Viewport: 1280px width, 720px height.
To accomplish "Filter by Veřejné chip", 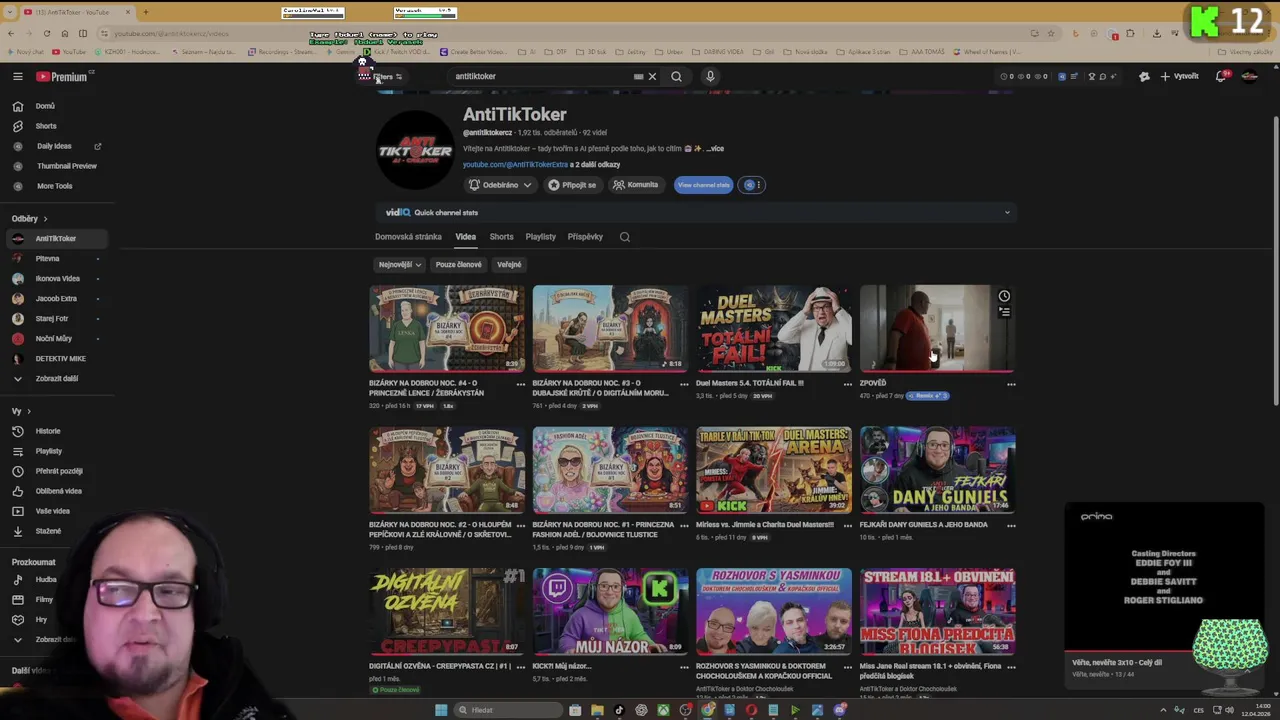I will pyautogui.click(x=509, y=265).
